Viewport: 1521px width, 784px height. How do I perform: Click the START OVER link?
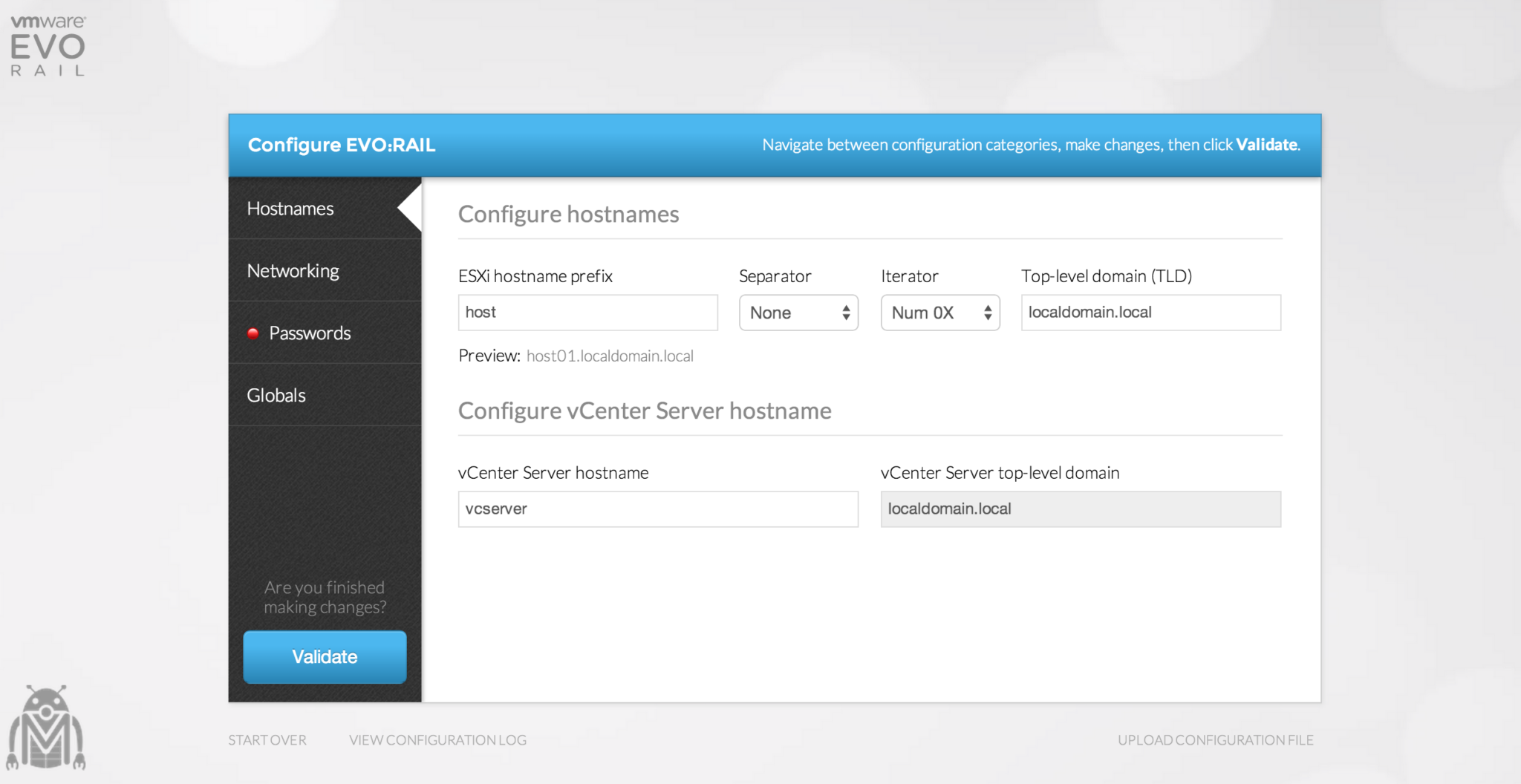coord(267,740)
